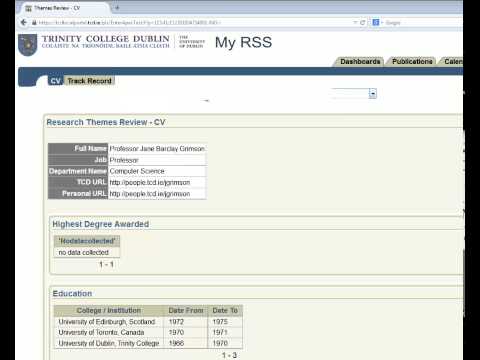Click the Personal URL value link
480x360 pixels.
click(150, 194)
